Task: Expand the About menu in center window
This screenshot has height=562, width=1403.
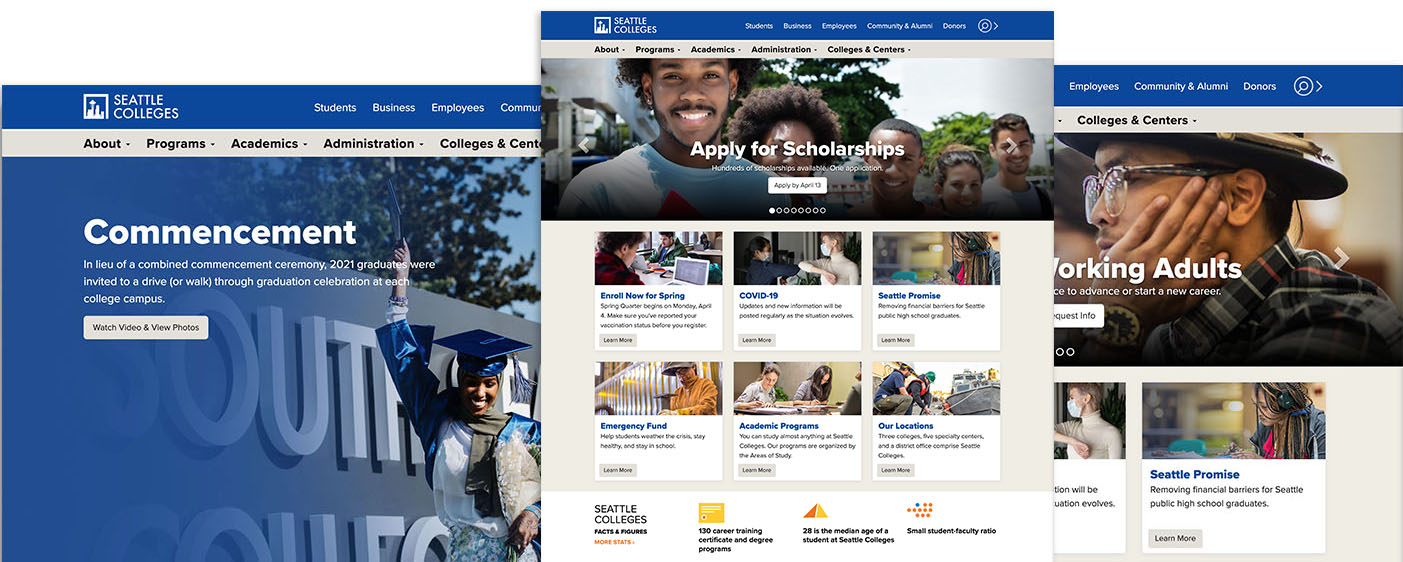Action: [x=609, y=49]
